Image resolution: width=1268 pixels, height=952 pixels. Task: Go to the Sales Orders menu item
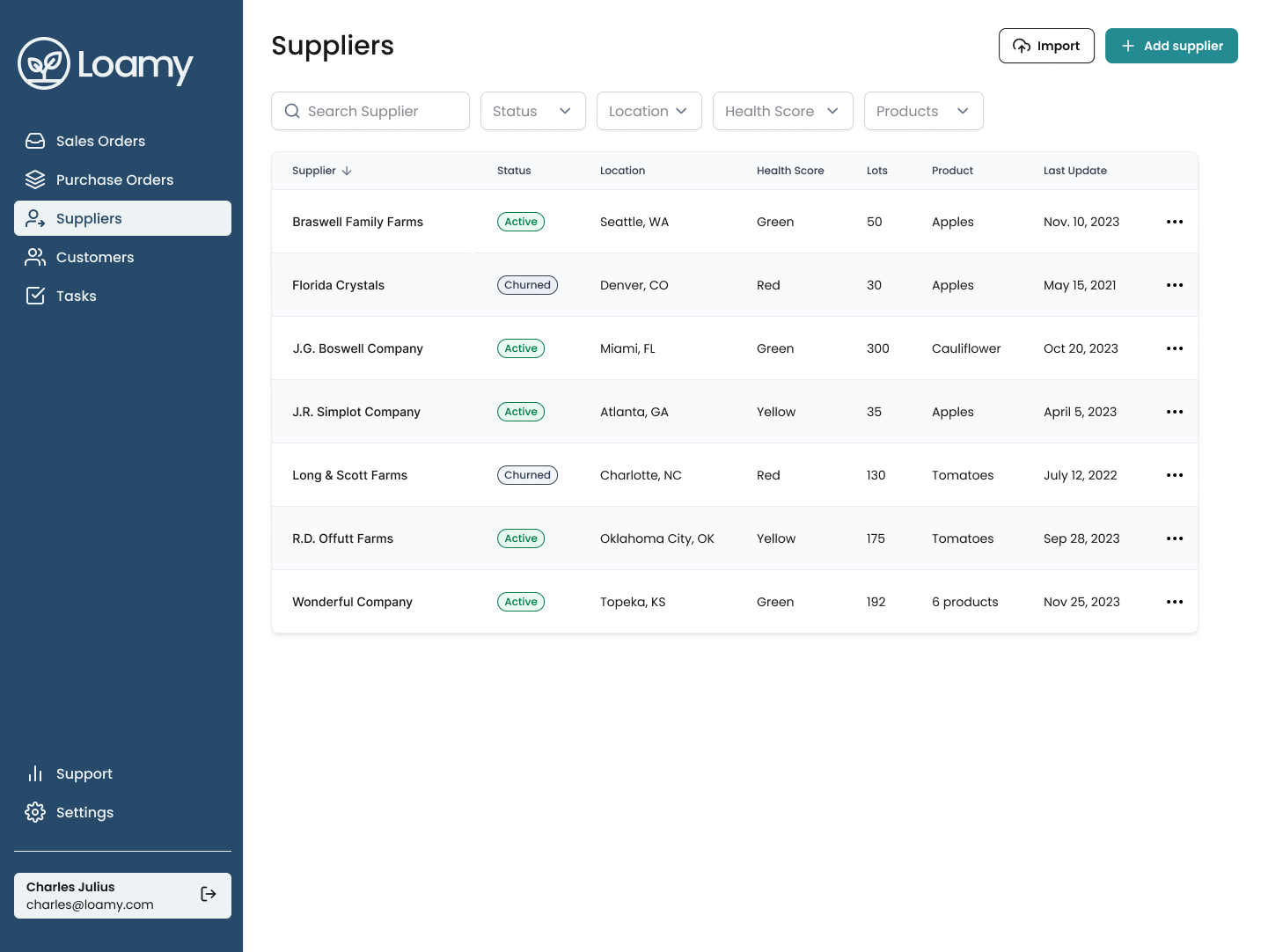click(122, 141)
